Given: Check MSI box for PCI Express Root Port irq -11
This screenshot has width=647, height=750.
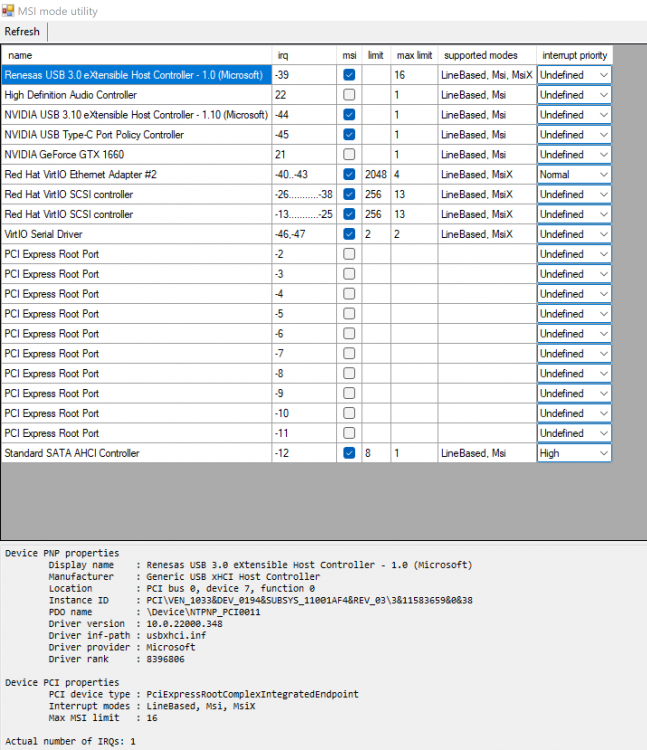Looking at the screenshot, I should 349,433.
